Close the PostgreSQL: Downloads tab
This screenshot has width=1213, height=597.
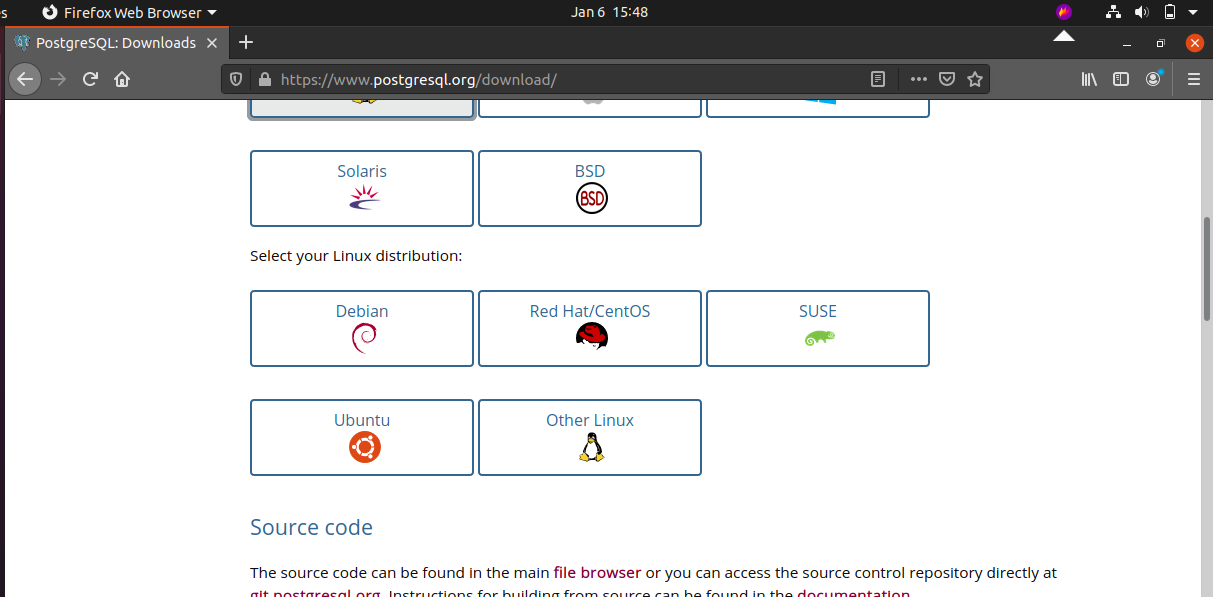(x=212, y=43)
